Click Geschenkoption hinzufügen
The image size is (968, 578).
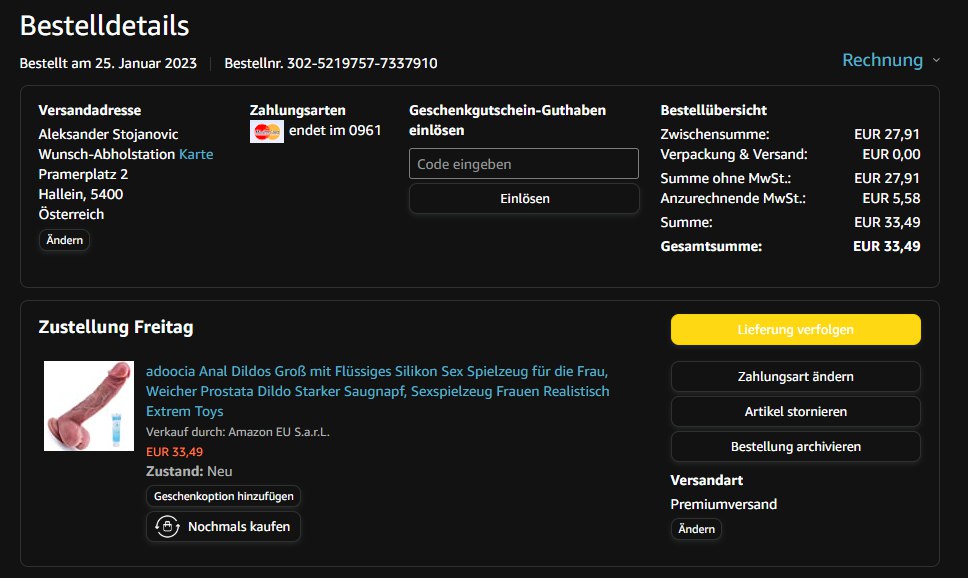click(223, 496)
